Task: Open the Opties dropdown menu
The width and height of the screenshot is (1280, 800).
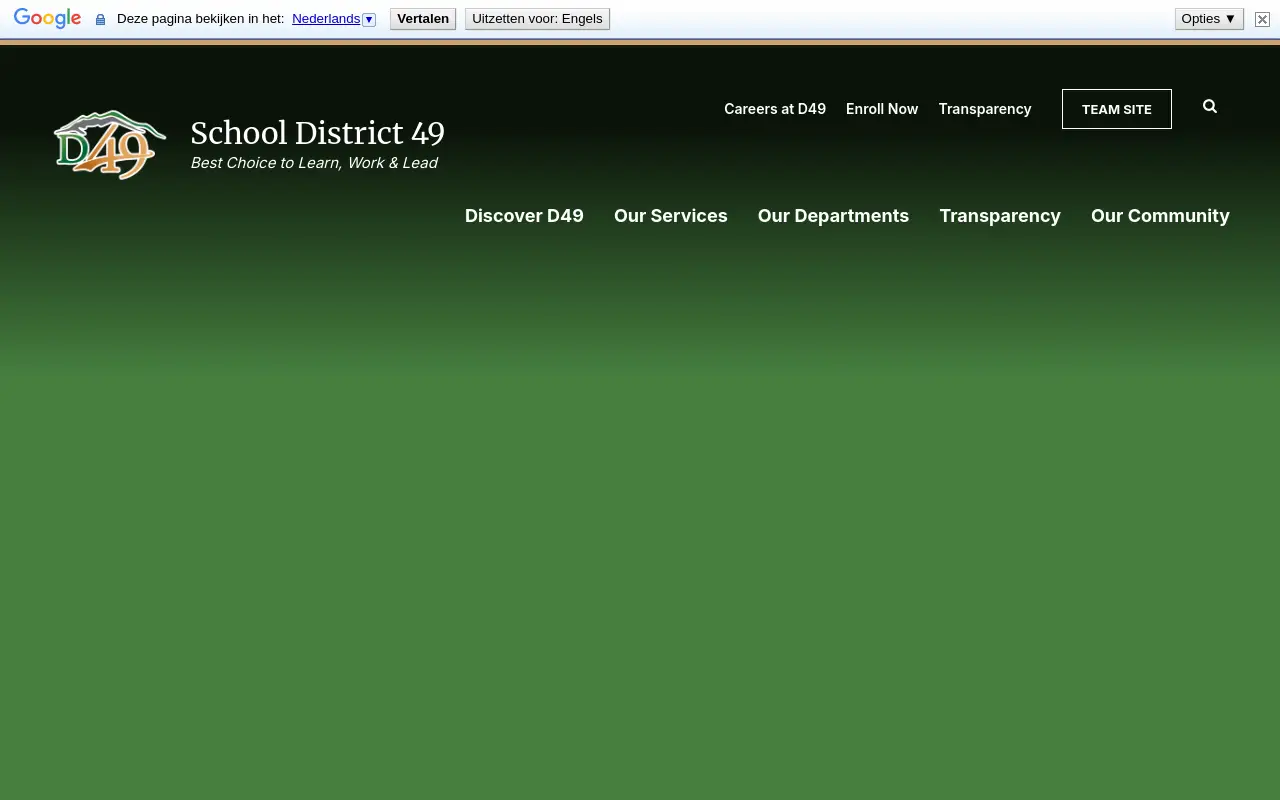Action: click(x=1209, y=19)
